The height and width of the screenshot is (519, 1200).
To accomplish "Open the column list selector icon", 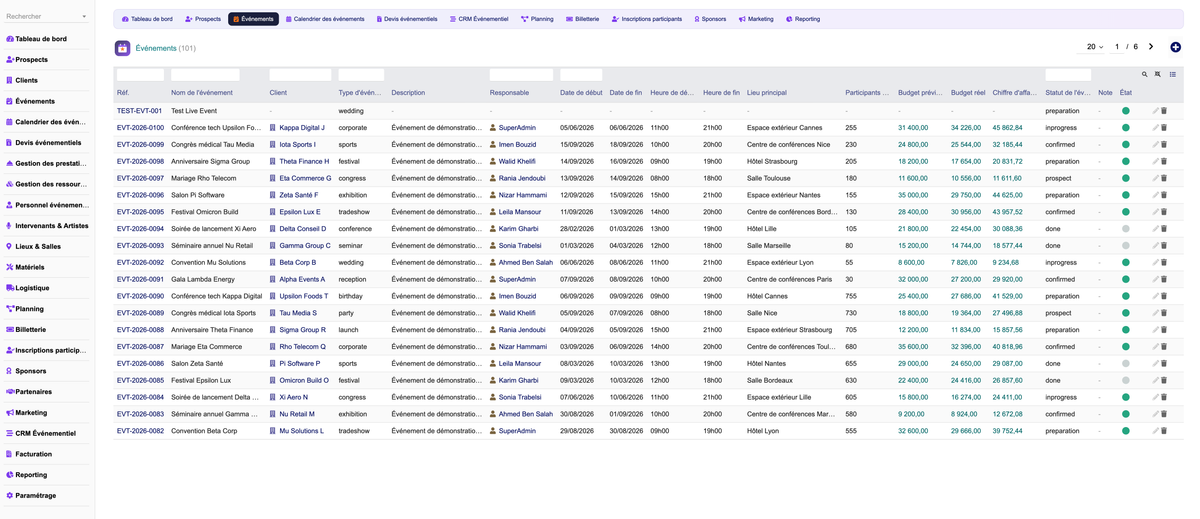I will click(1173, 75).
